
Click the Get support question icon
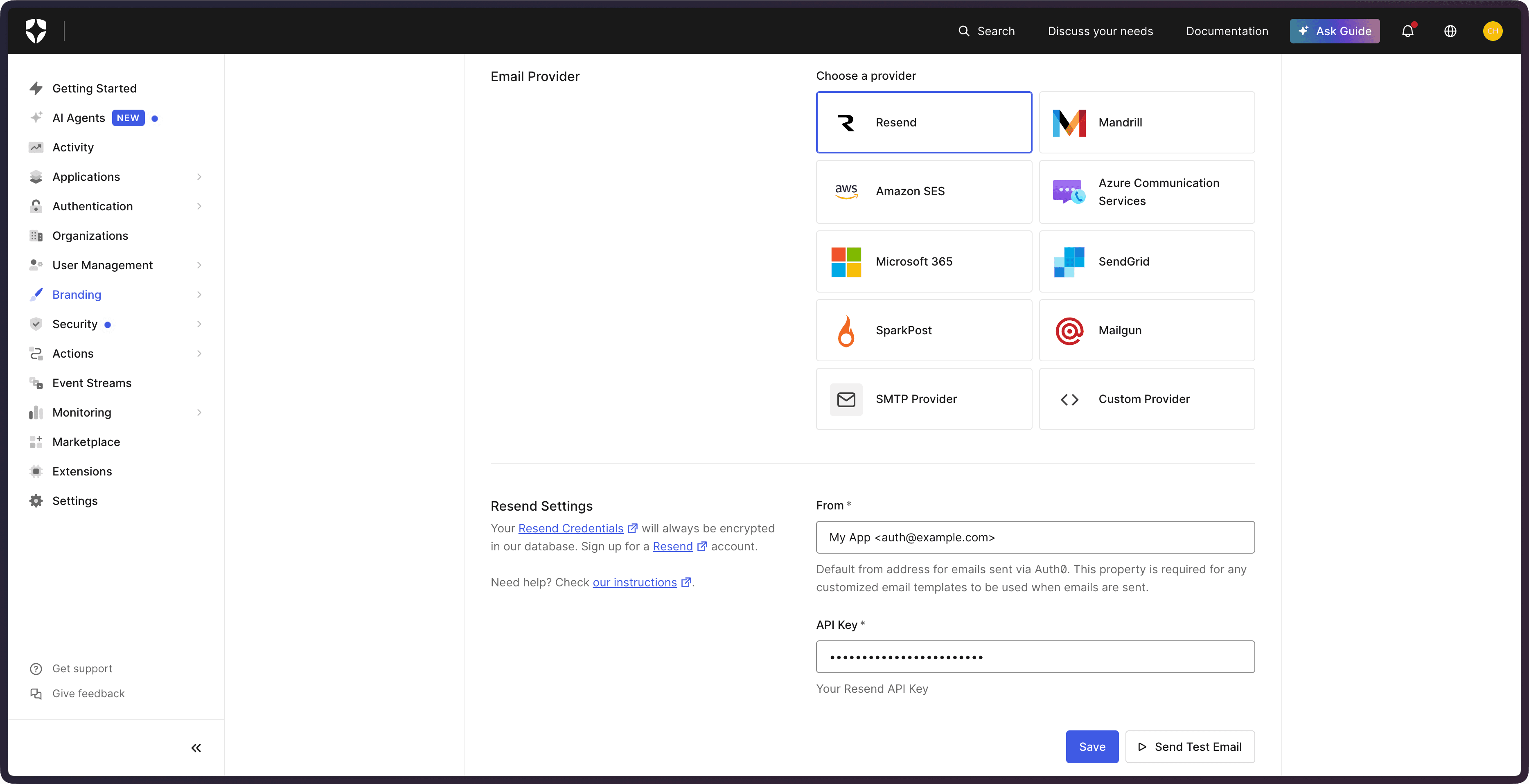tap(36, 669)
